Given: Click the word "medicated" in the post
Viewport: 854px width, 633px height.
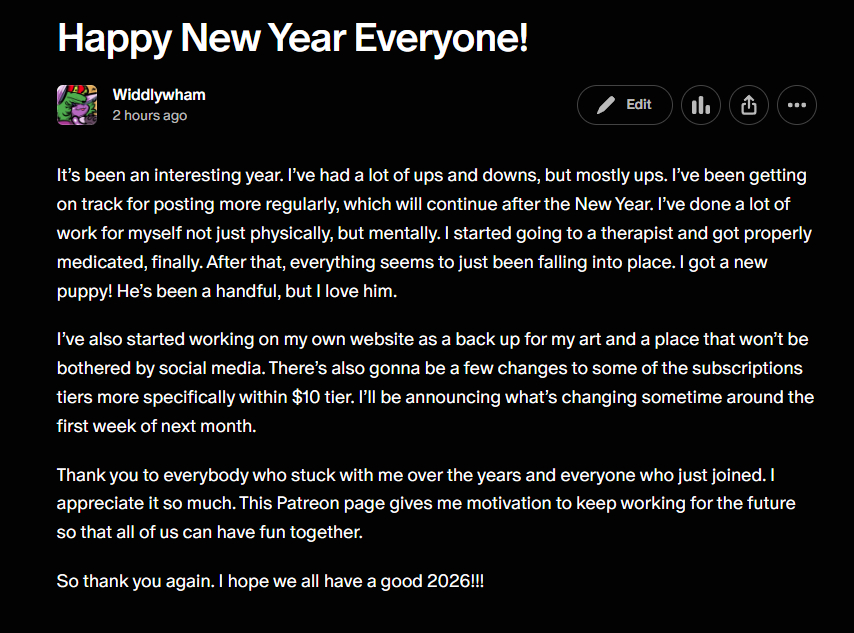Looking at the screenshot, I should (x=100, y=263).
